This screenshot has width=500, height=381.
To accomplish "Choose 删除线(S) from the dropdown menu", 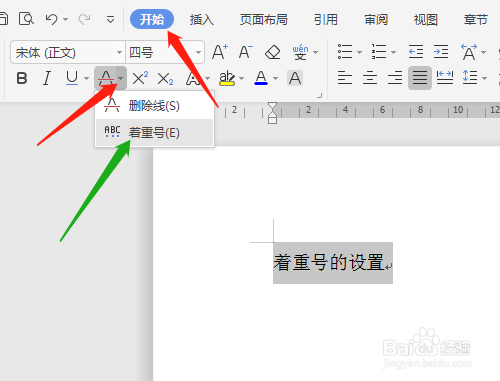I will tap(154, 106).
